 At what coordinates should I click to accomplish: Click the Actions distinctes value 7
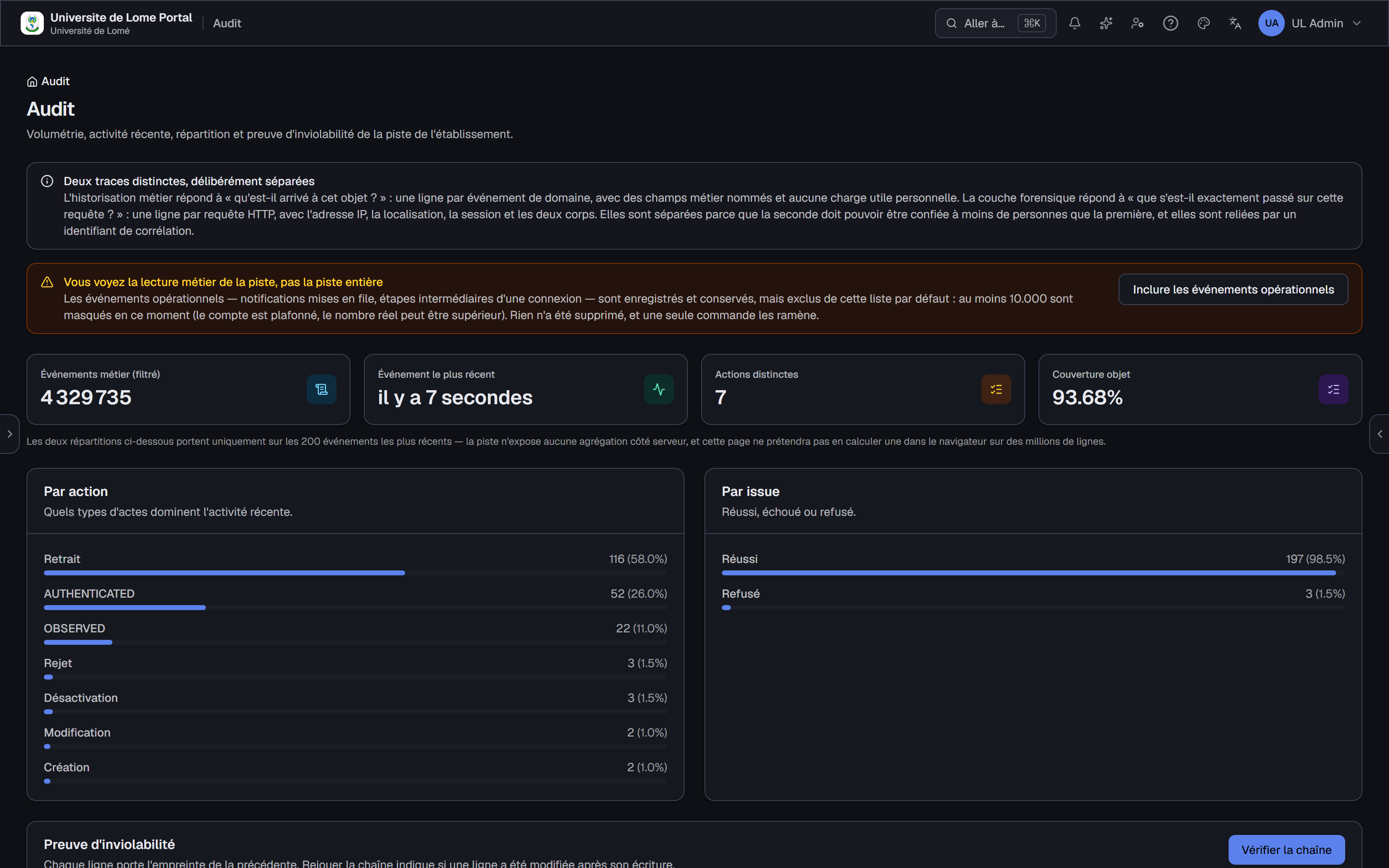(x=721, y=397)
